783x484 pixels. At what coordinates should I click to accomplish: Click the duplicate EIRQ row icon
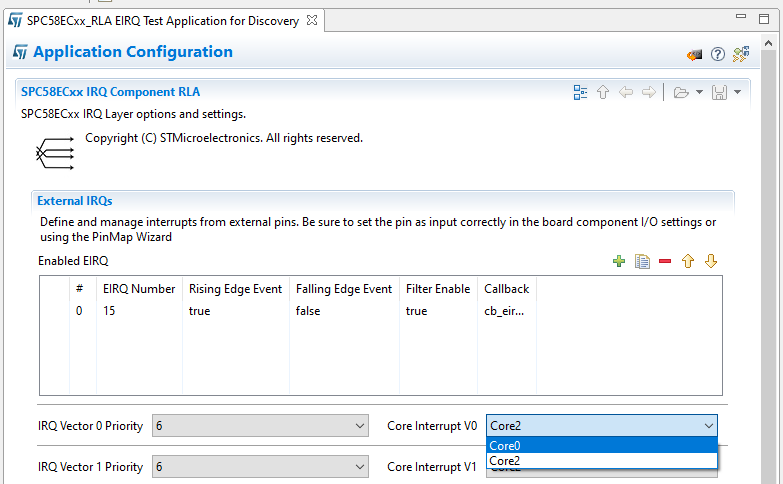click(642, 261)
